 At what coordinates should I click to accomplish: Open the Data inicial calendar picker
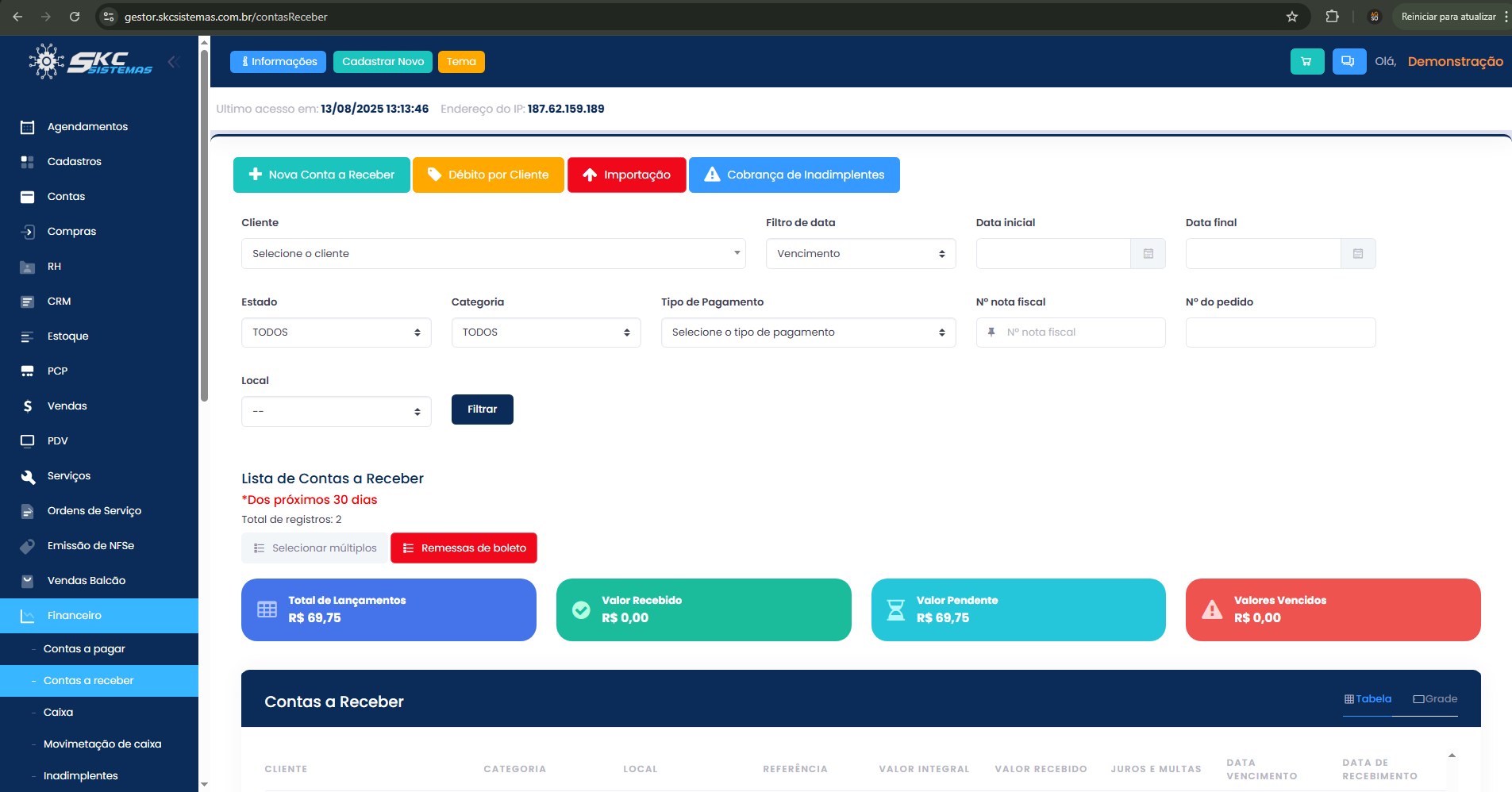point(1148,254)
